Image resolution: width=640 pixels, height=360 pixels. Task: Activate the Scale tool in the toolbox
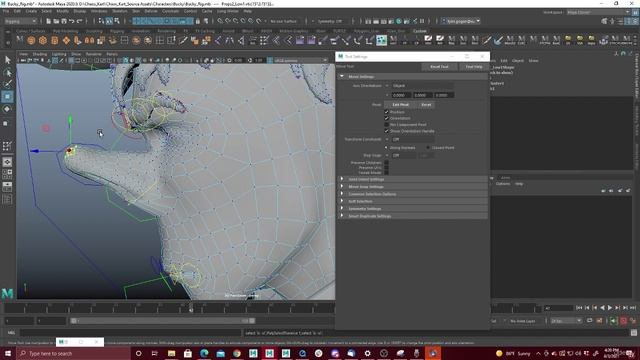[6, 123]
